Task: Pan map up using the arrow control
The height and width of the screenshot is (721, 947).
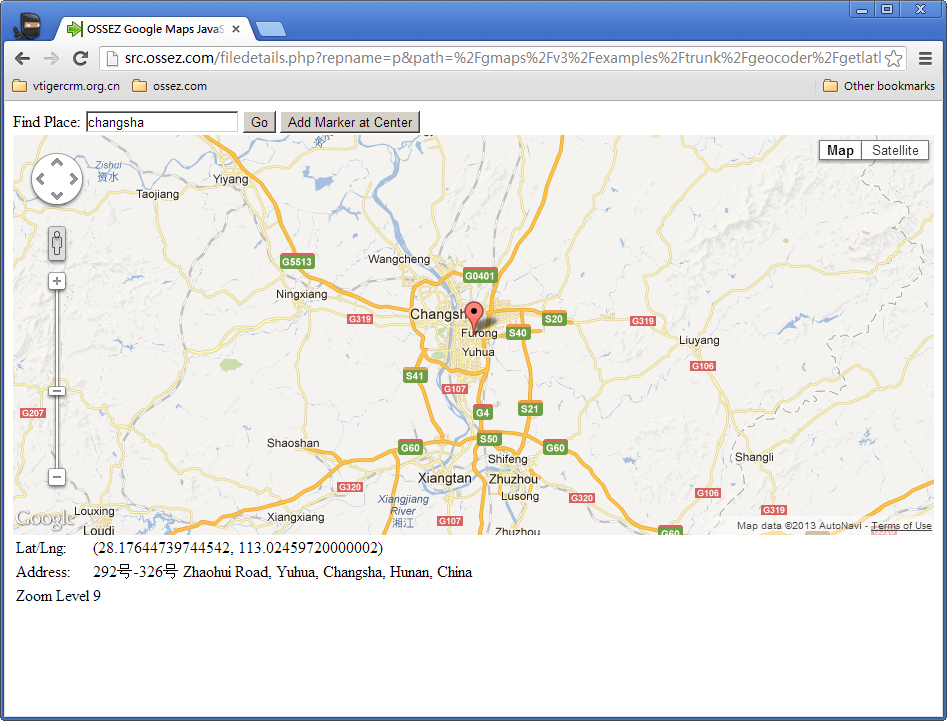Action: tap(57, 163)
